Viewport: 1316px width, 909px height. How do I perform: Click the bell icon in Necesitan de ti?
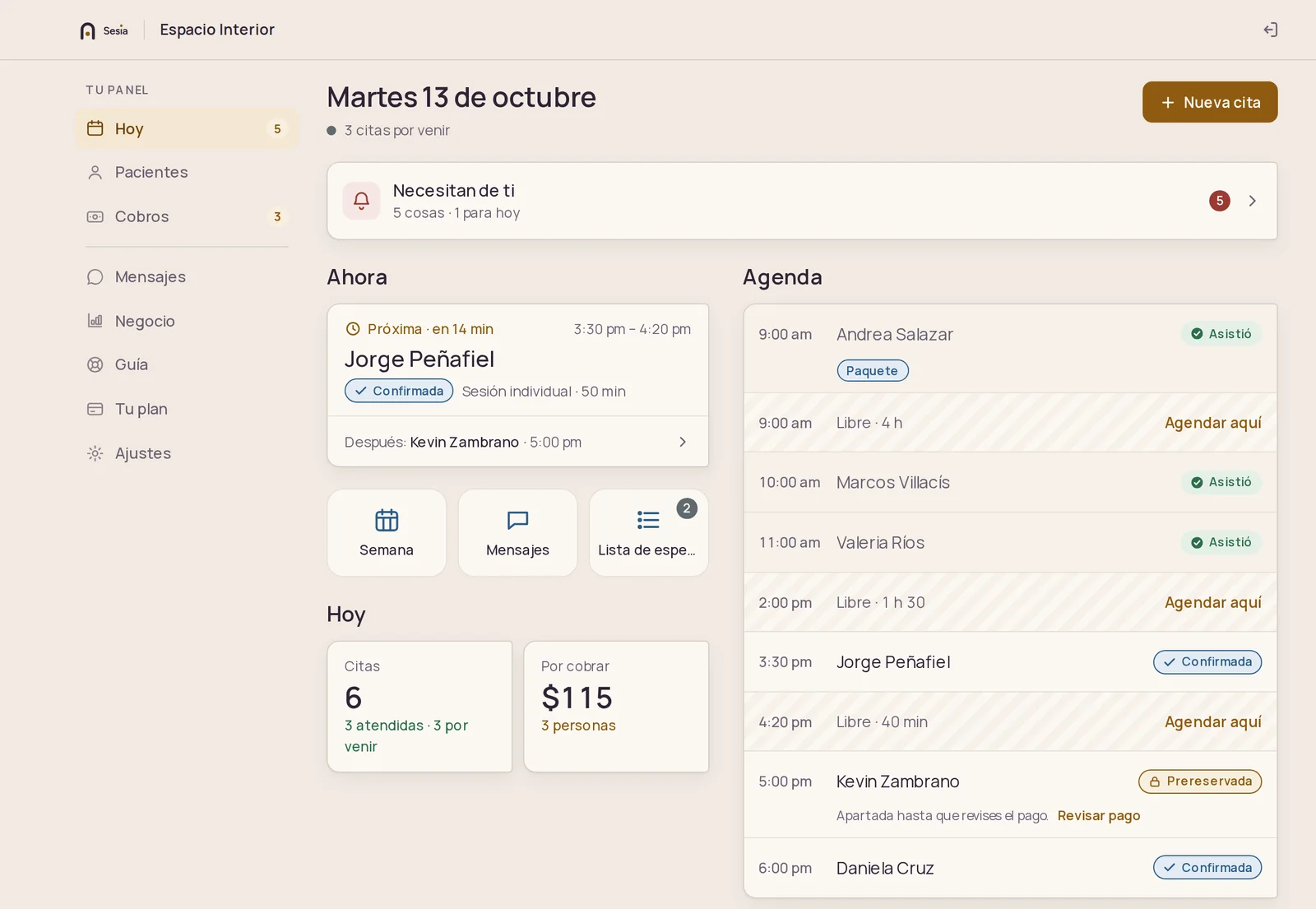[361, 201]
